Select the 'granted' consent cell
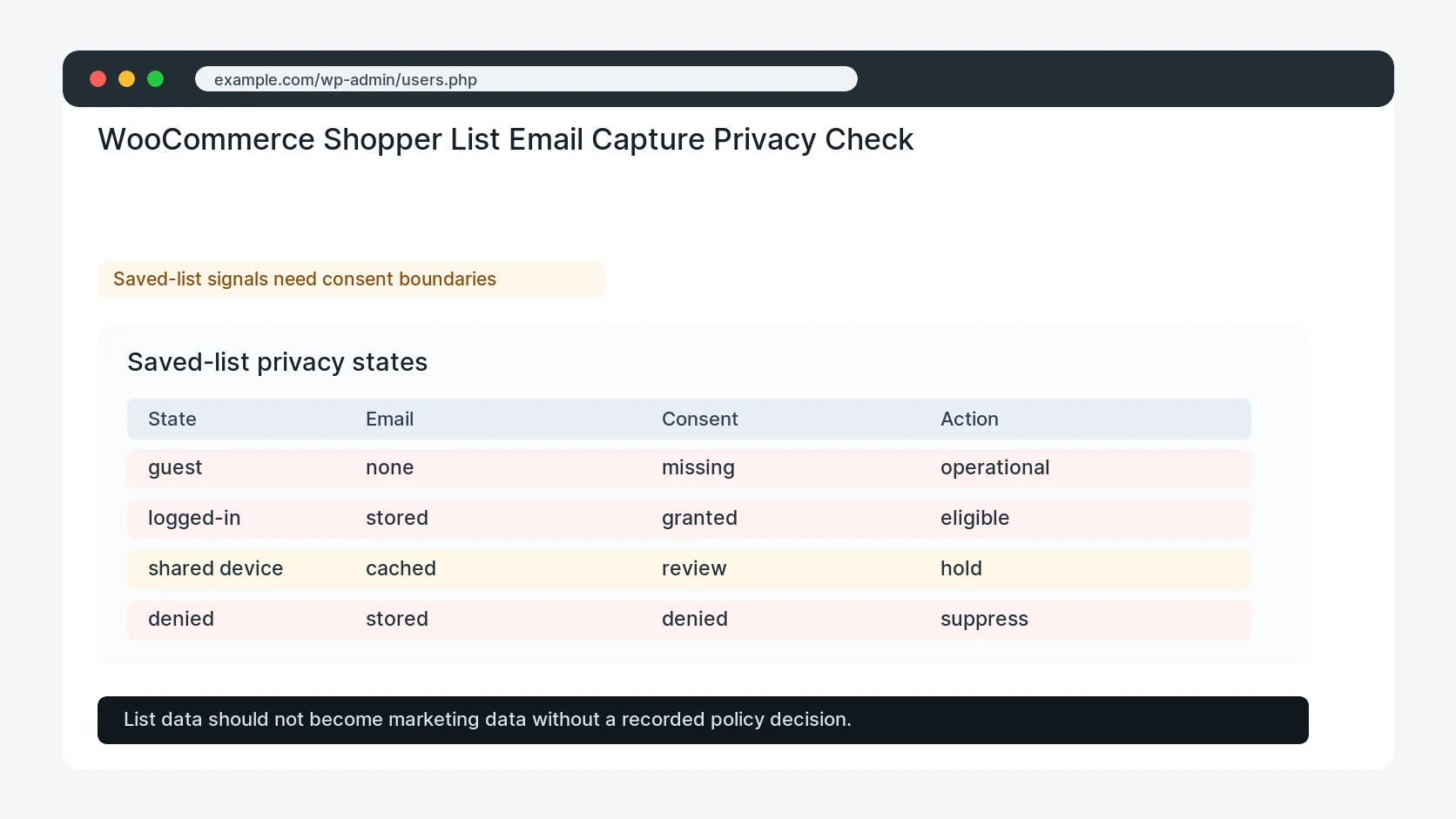This screenshot has width=1456, height=819. [x=699, y=519]
